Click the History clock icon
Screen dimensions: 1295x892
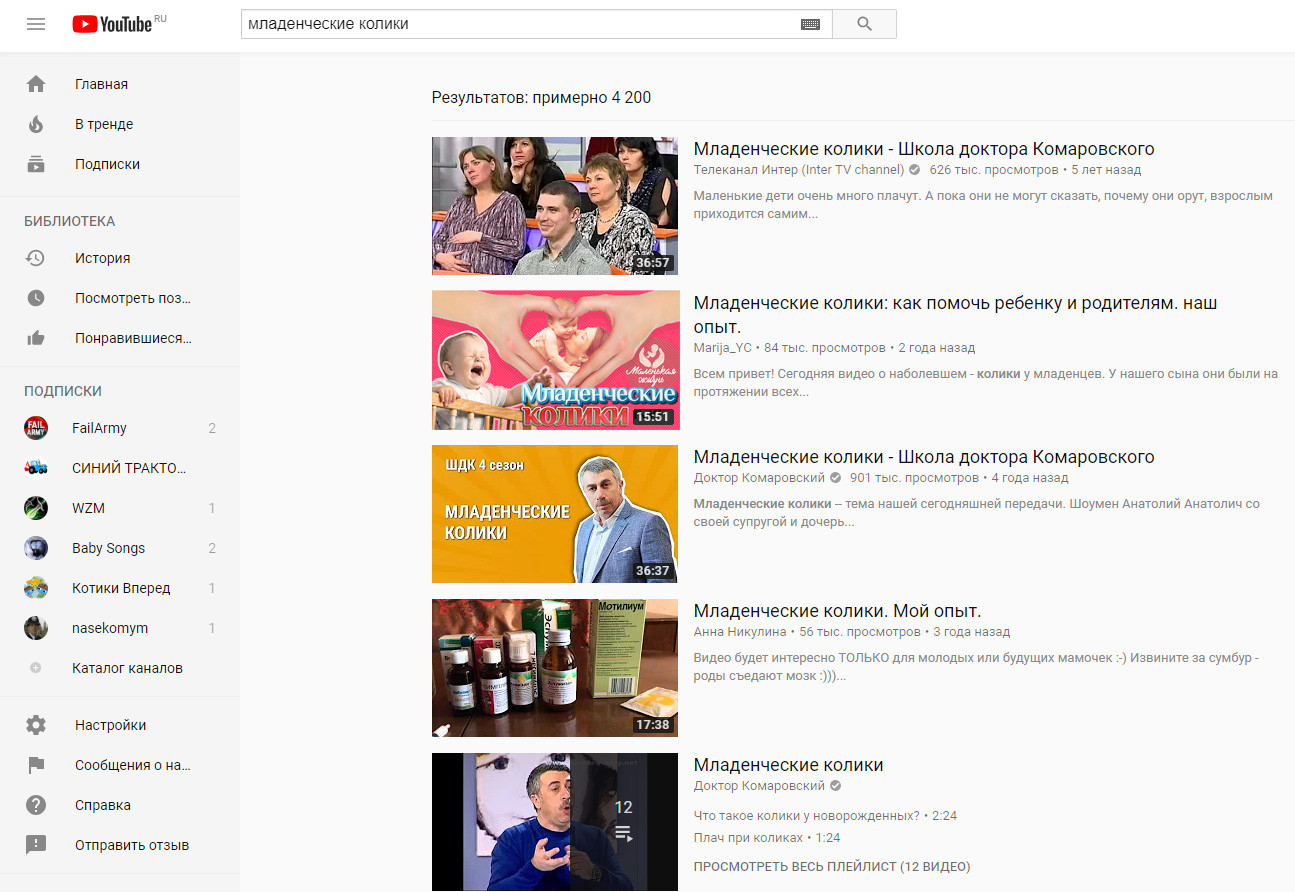(x=36, y=258)
